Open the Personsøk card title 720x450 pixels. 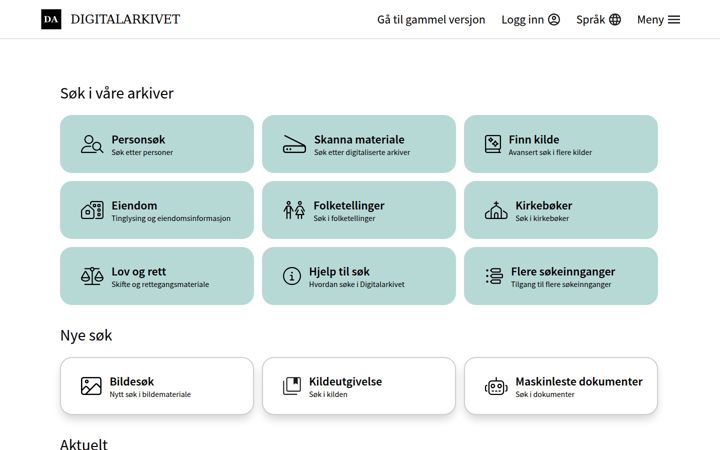(138, 139)
